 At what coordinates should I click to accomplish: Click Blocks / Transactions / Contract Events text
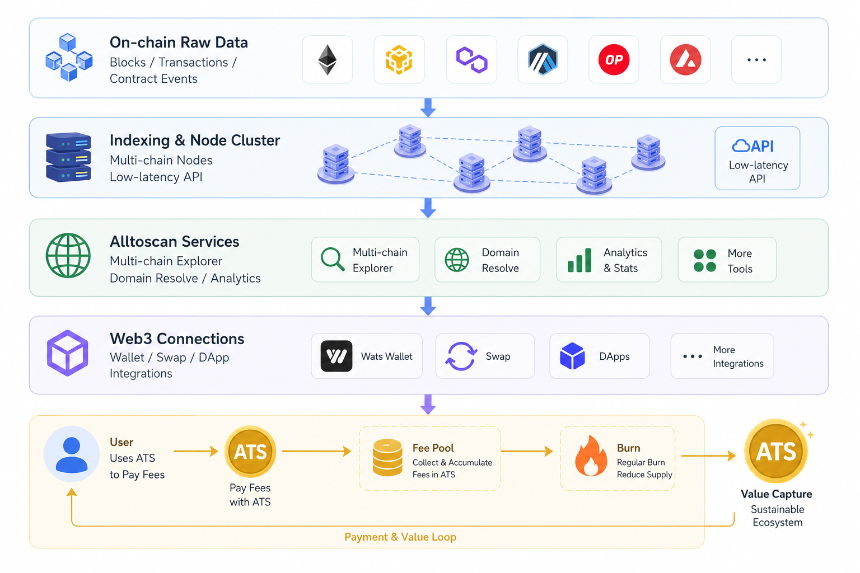(x=173, y=71)
